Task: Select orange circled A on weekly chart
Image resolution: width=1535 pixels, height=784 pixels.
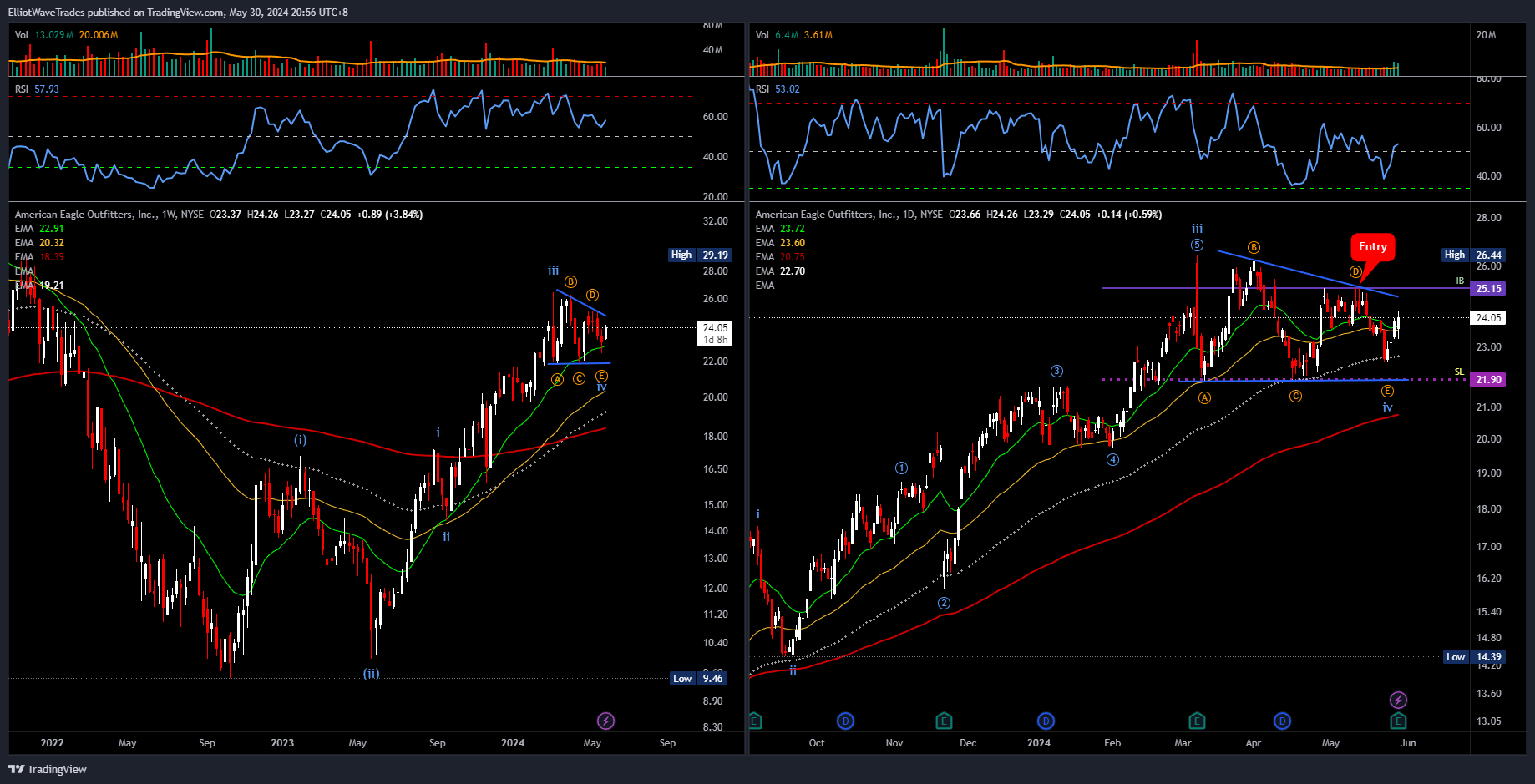Action: pyautogui.click(x=557, y=379)
